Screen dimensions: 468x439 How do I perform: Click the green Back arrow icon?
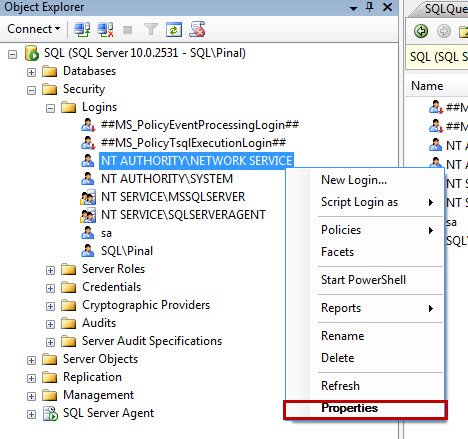(x=421, y=31)
